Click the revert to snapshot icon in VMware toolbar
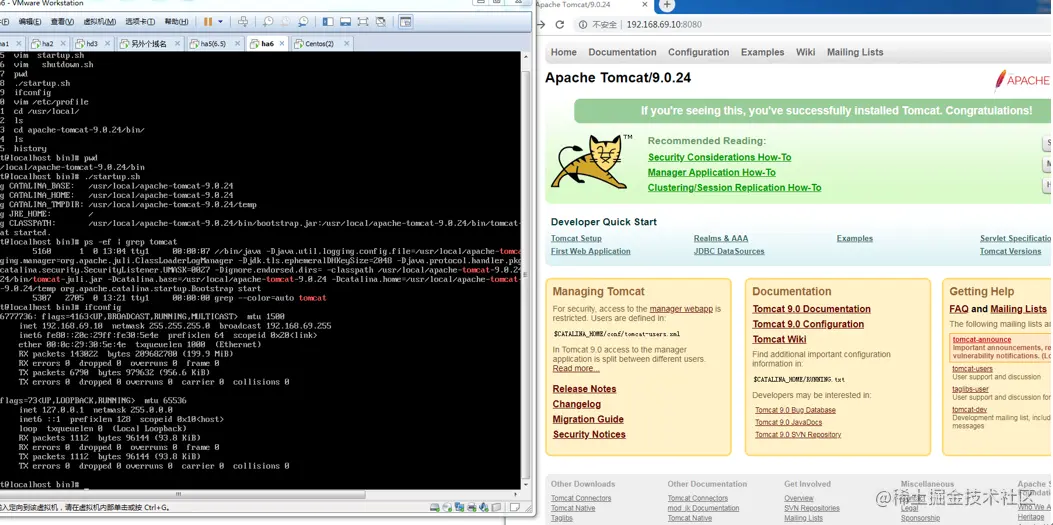The height and width of the screenshot is (525, 1053). click(285, 21)
